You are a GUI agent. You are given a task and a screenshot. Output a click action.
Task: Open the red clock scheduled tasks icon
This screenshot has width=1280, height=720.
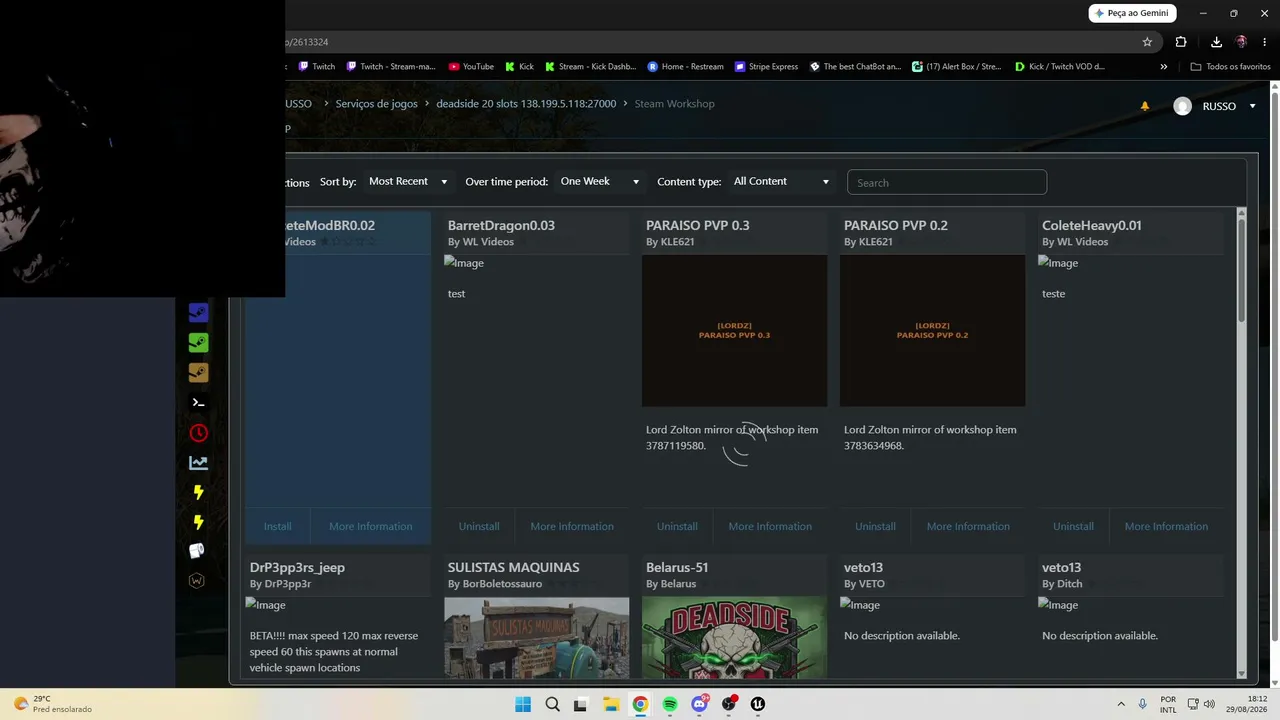pyautogui.click(x=198, y=433)
